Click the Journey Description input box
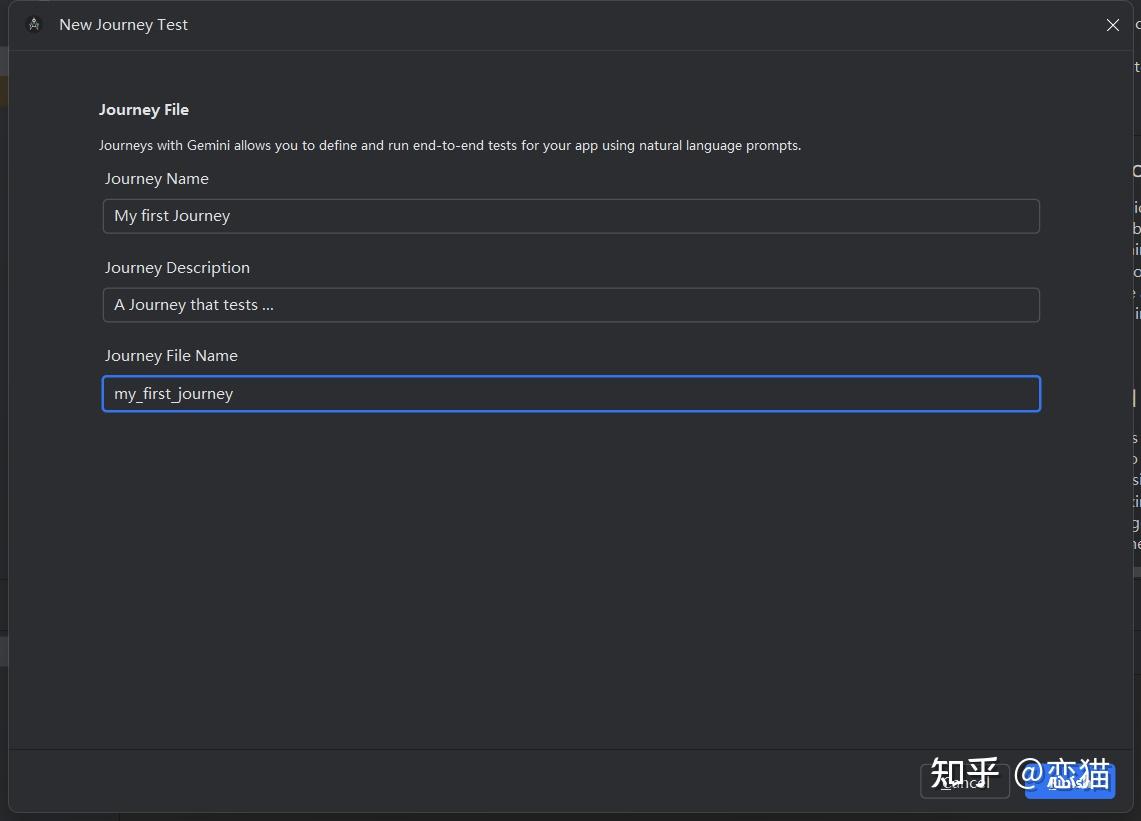The image size is (1141, 821). [570, 304]
